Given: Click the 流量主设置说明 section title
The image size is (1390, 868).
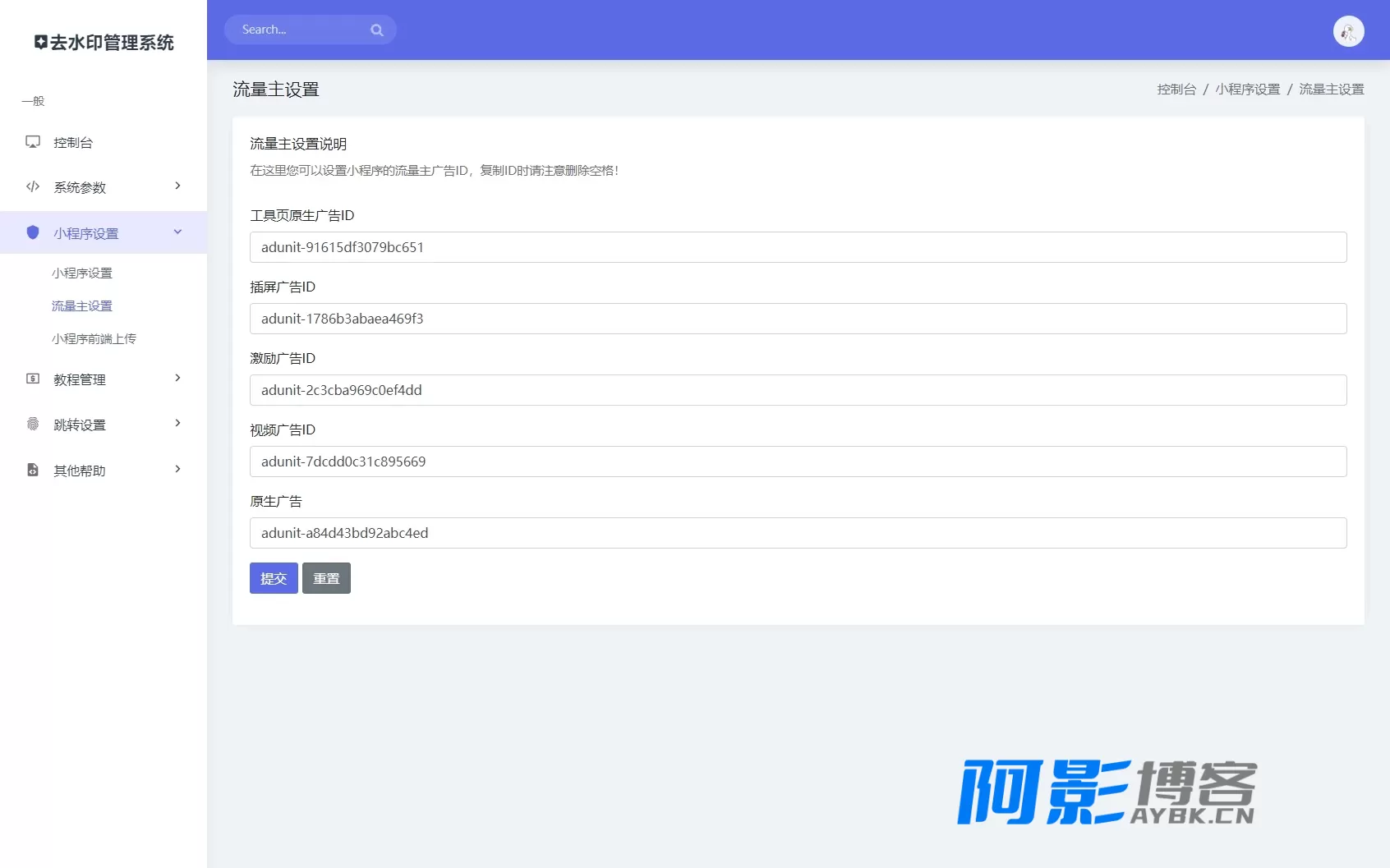Looking at the screenshot, I should click(298, 144).
